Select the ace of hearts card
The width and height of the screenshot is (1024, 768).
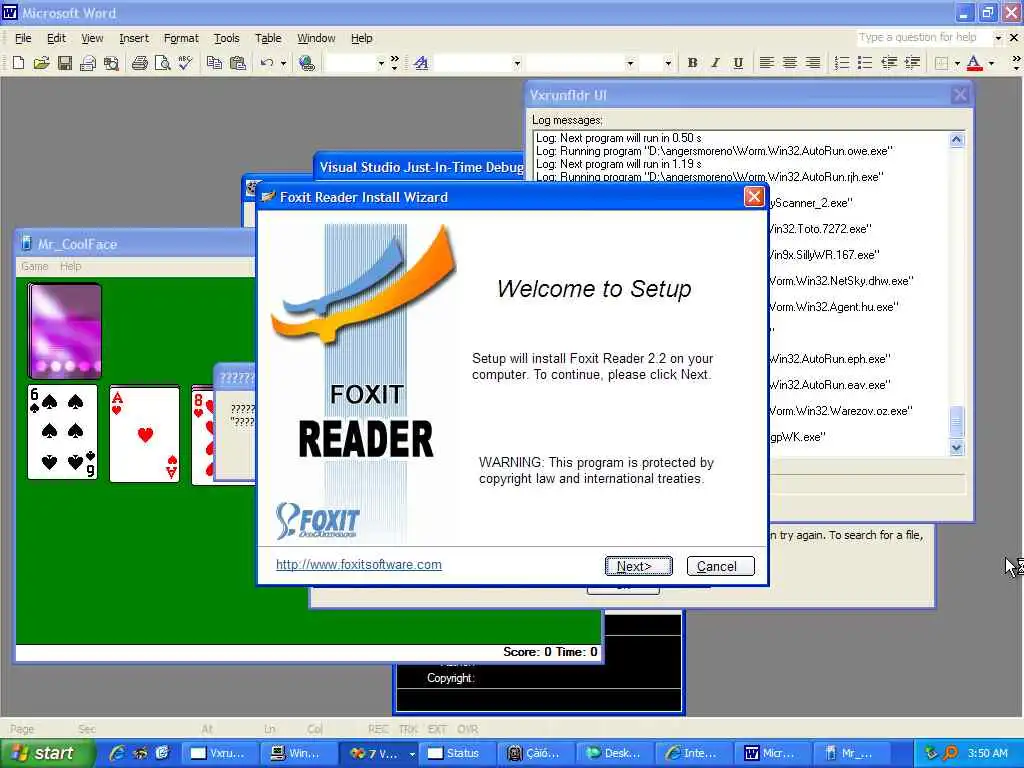point(144,434)
